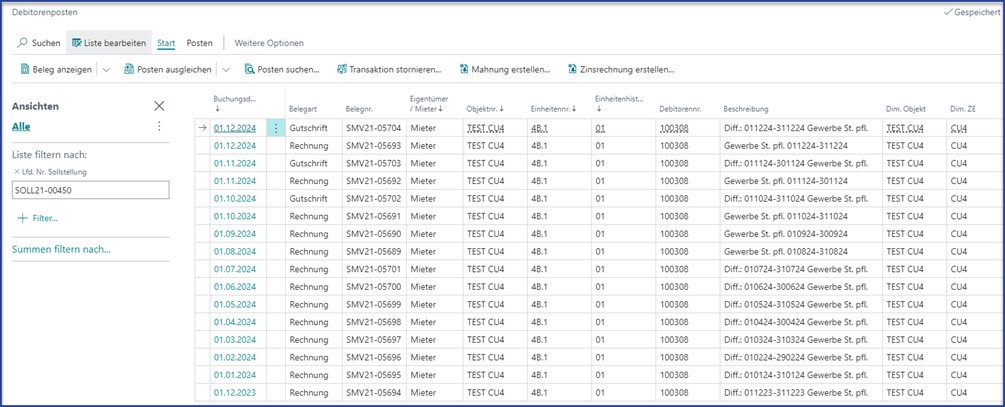
Task: Open Weitere Optionen menu
Action: pos(269,43)
